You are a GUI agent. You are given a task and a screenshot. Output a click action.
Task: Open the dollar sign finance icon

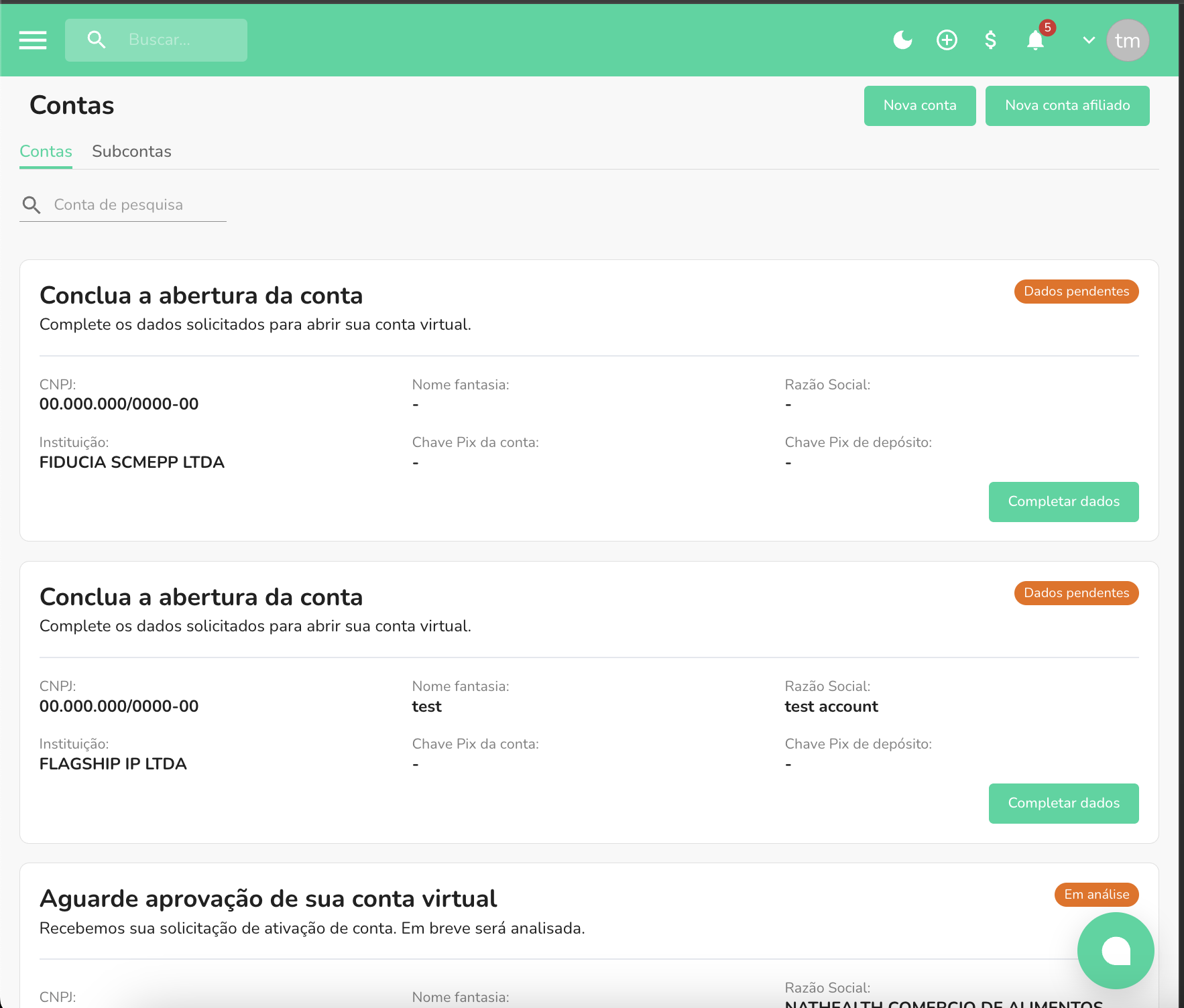990,40
